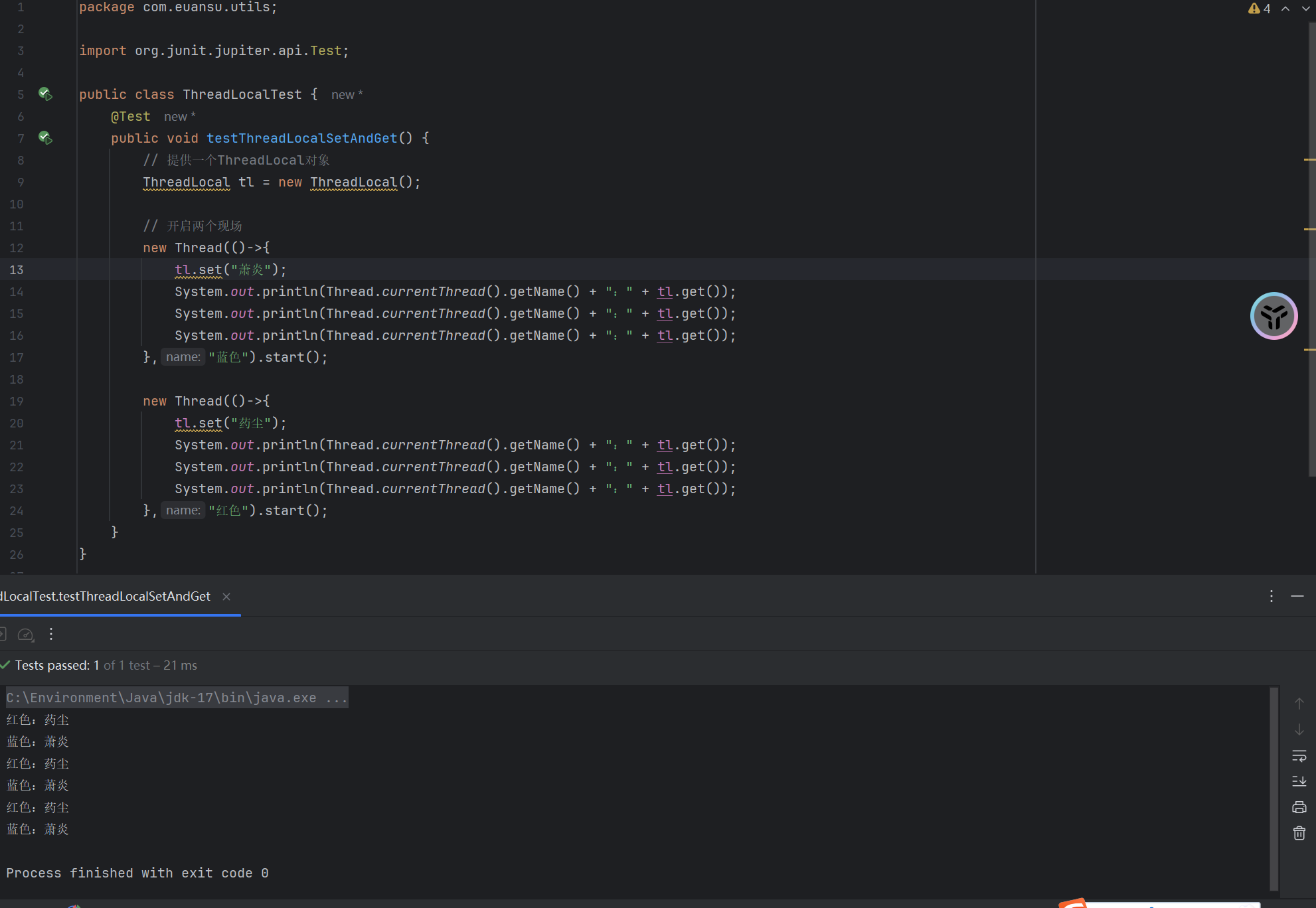Jump to next highlighted problem arrow
The height and width of the screenshot is (908, 1316).
(1305, 9)
